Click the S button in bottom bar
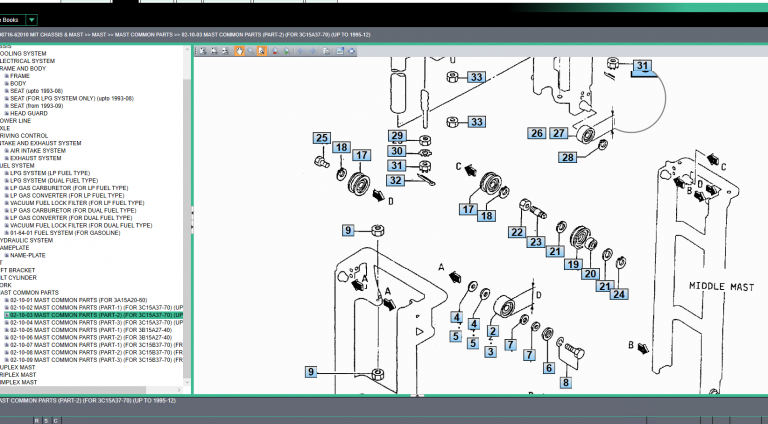This screenshot has width=768, height=424. [x=46, y=421]
